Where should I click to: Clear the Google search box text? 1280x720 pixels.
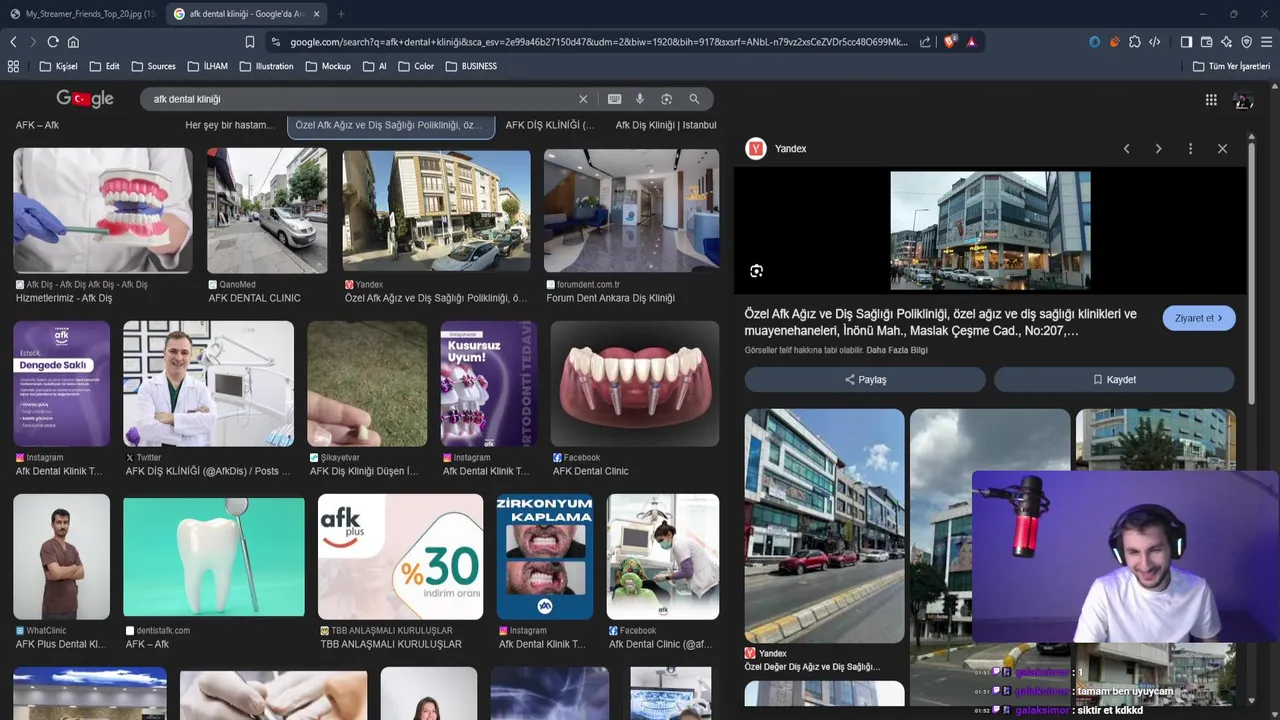pyautogui.click(x=583, y=99)
